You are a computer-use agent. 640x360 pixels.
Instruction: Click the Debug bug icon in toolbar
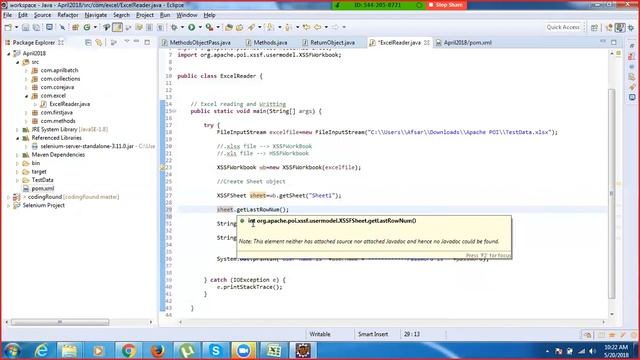[x=174, y=27]
